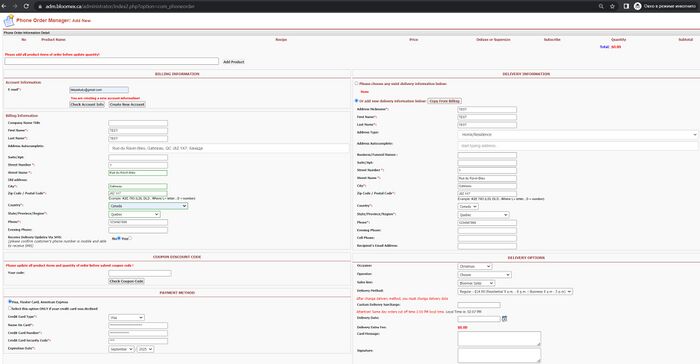The height and width of the screenshot is (364, 700).
Task: Click the delivery Cell Phone field
Action: [x=487, y=238]
